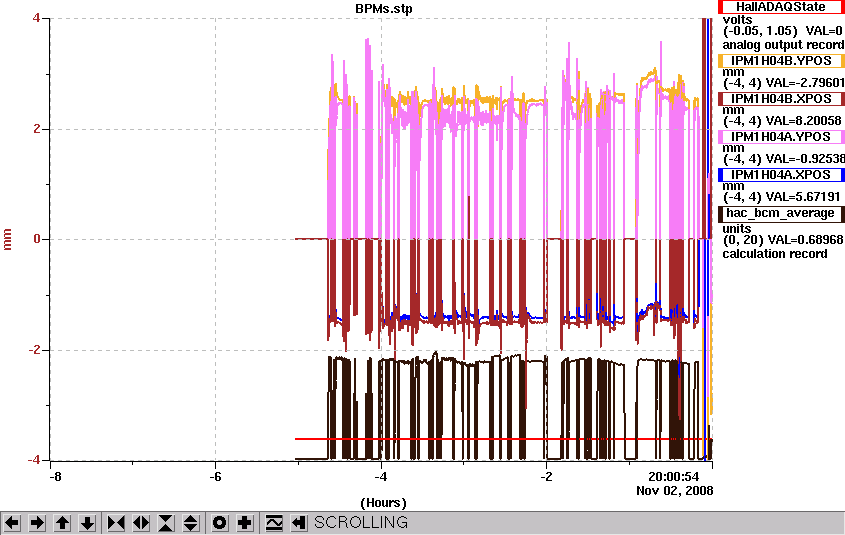Click the VAL=-2.79601 reading text
Screen dimensions: 845x535
[805, 83]
